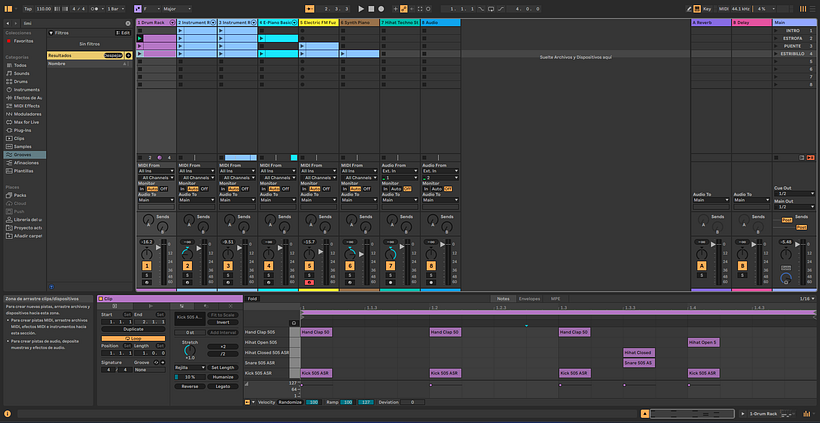Toggle track 1 Drum Rack activator

tap(146, 266)
